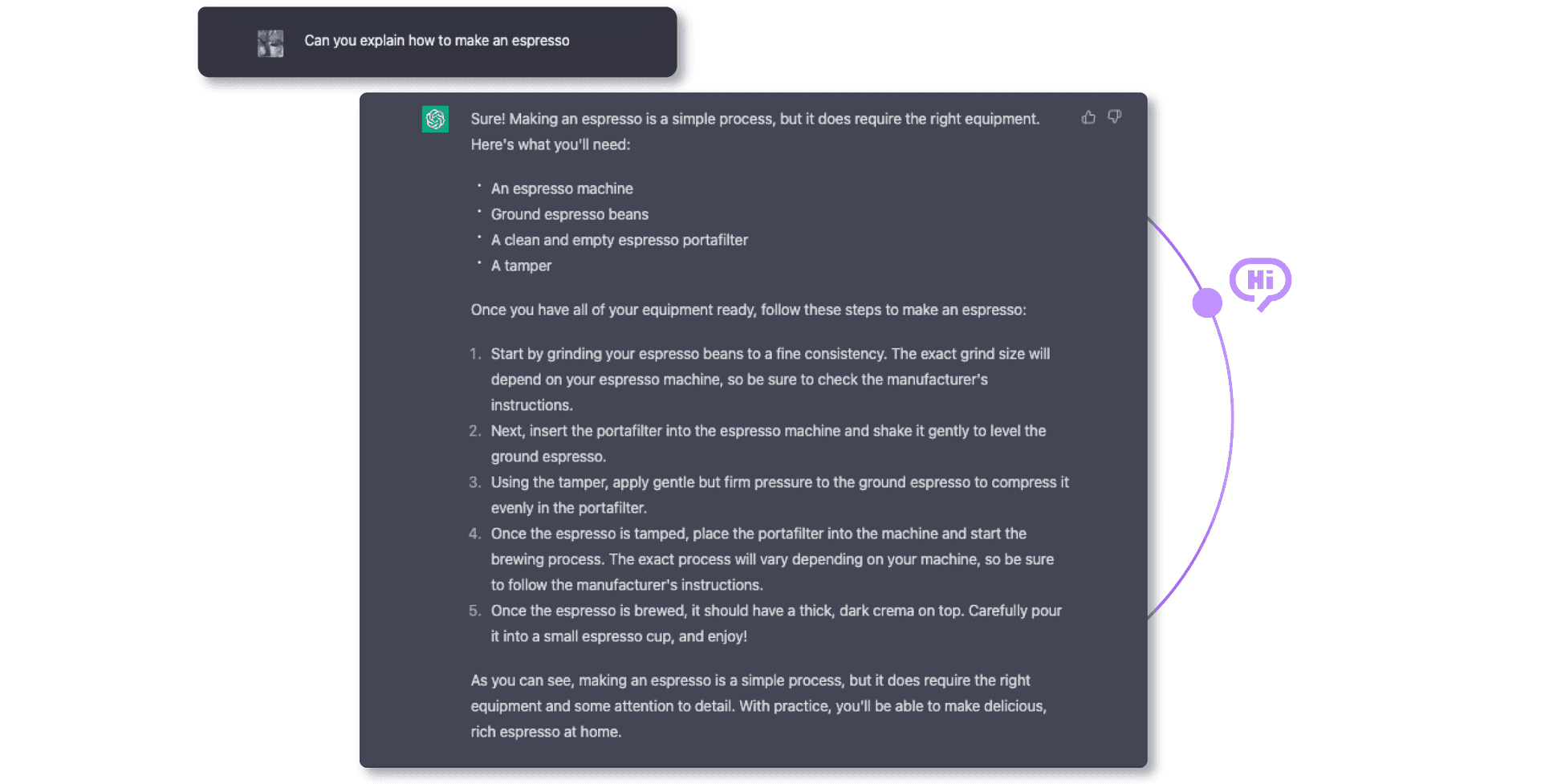
Task: Click step 3 about using the tamper
Action: click(779, 494)
